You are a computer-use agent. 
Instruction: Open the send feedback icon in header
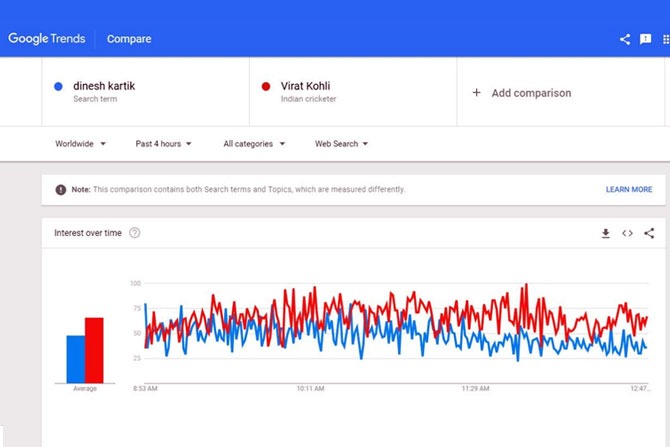(645, 39)
